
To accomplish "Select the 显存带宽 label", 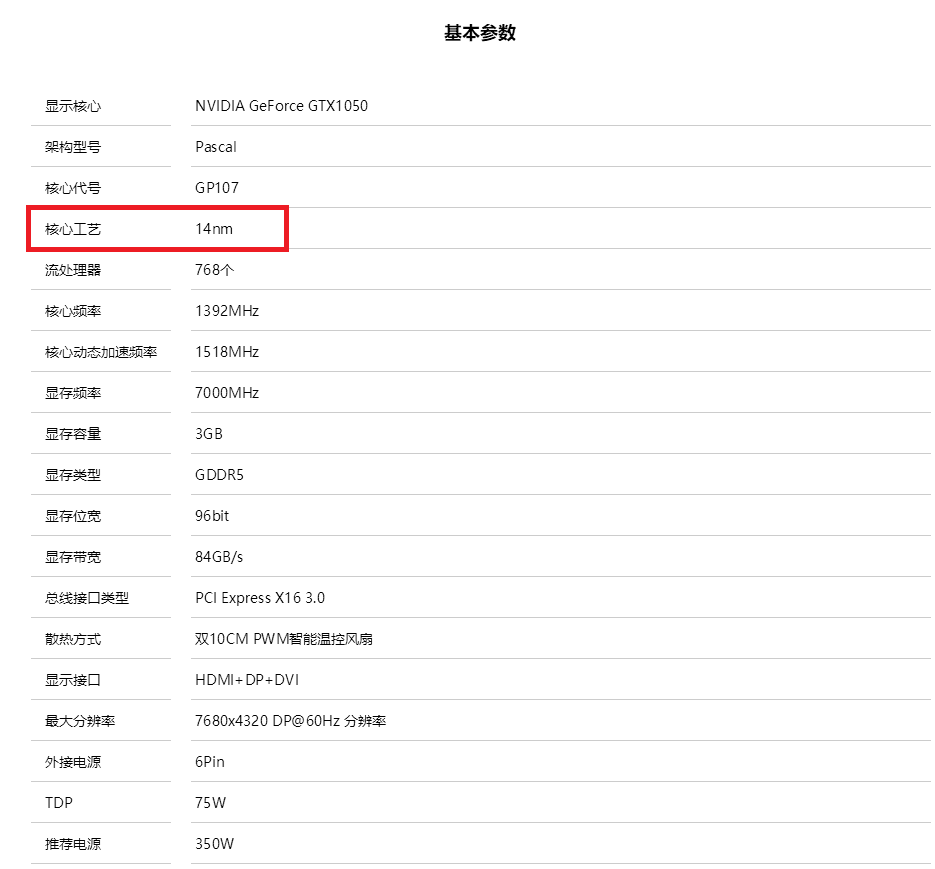I will click(73, 558).
